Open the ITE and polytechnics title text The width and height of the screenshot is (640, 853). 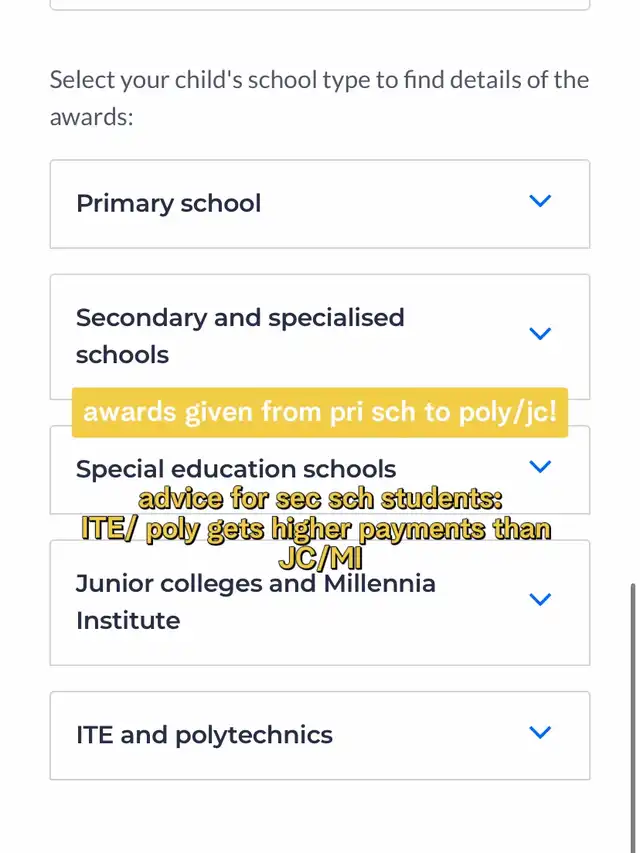(x=204, y=735)
